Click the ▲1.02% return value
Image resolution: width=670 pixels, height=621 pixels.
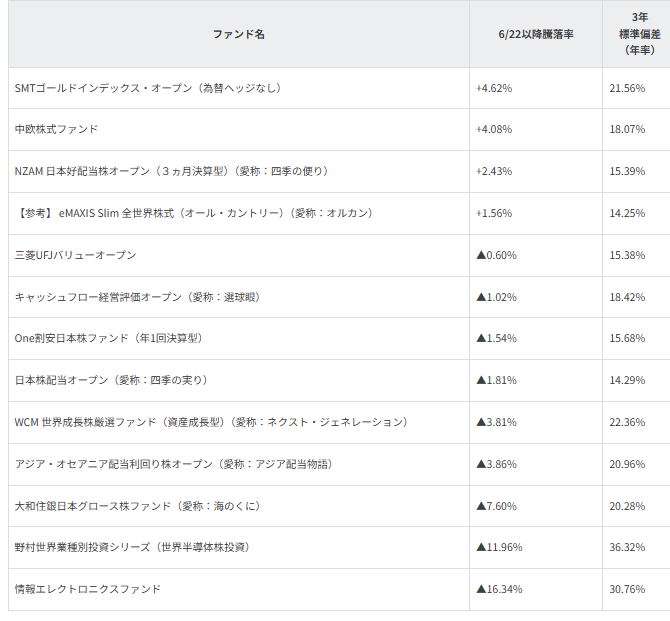[x=497, y=297]
